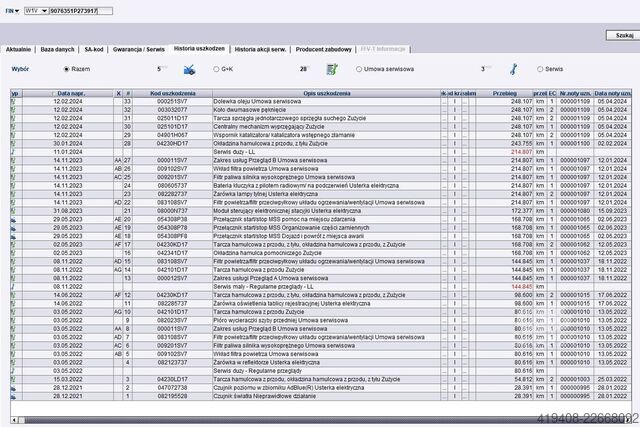The width and height of the screenshot is (640, 427).
Task: Switch to the Aktualnie tab
Action: (18, 49)
